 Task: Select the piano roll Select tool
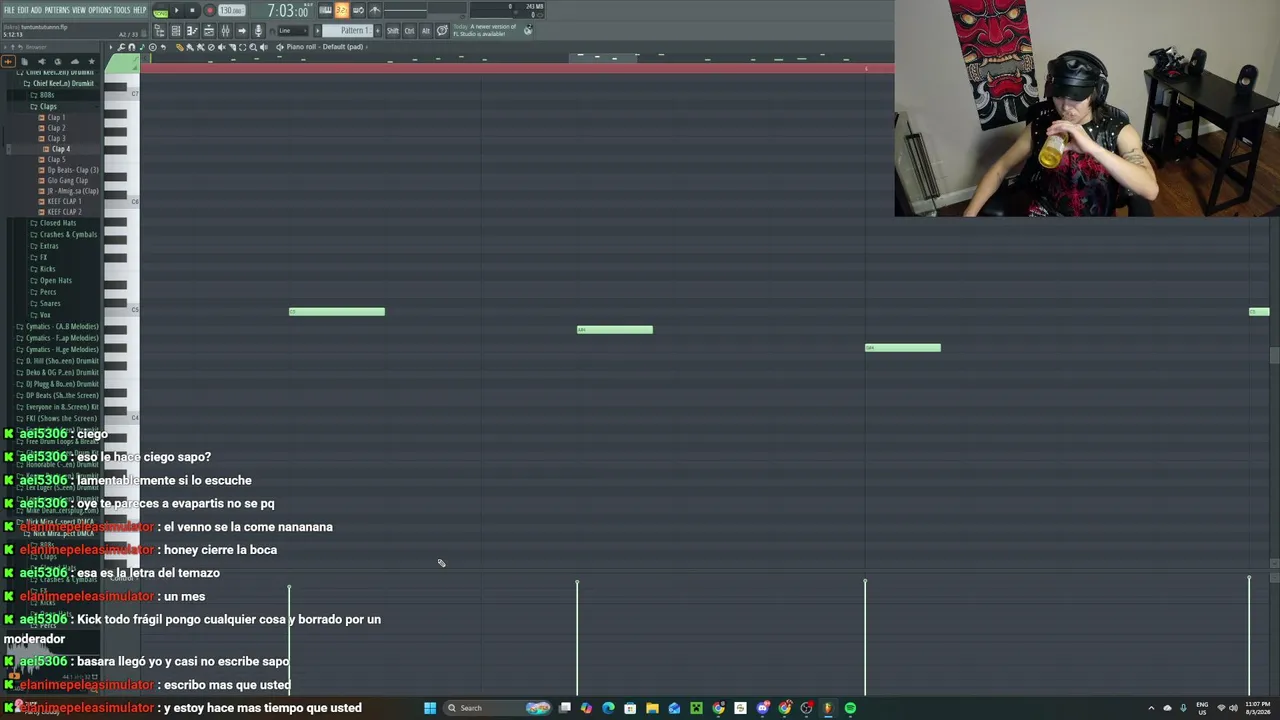pyautogui.click(x=242, y=47)
